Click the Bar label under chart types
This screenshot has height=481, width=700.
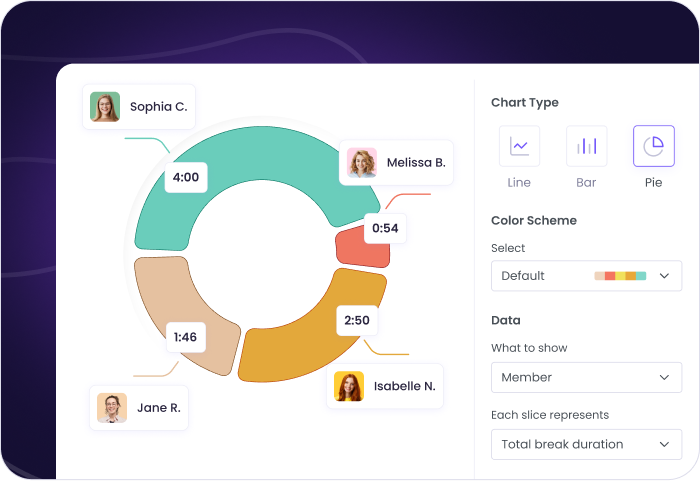pos(586,183)
